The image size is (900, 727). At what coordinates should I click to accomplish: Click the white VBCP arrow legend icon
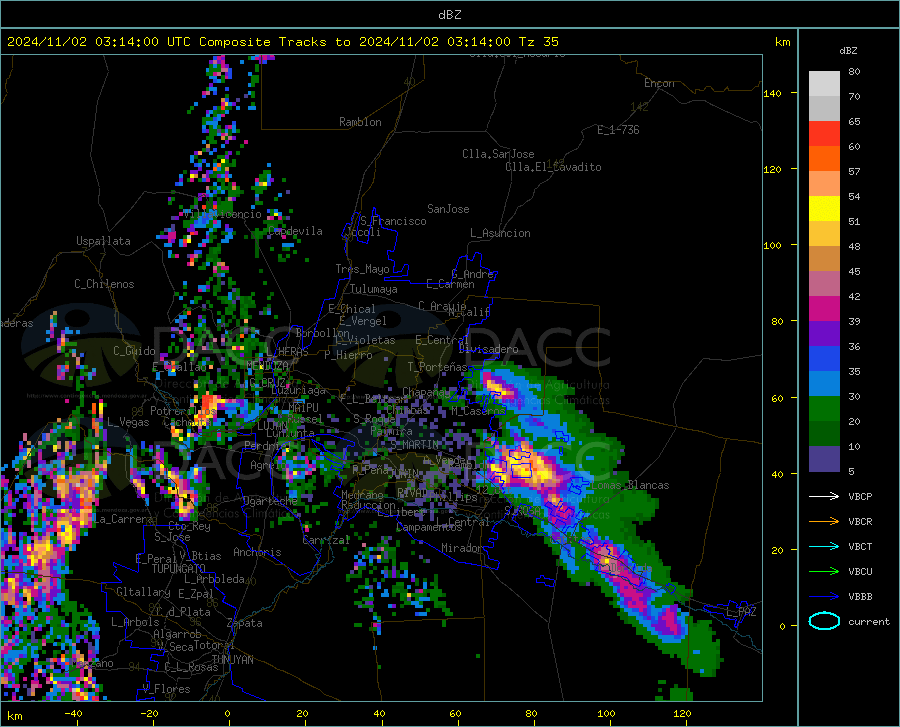click(x=824, y=496)
